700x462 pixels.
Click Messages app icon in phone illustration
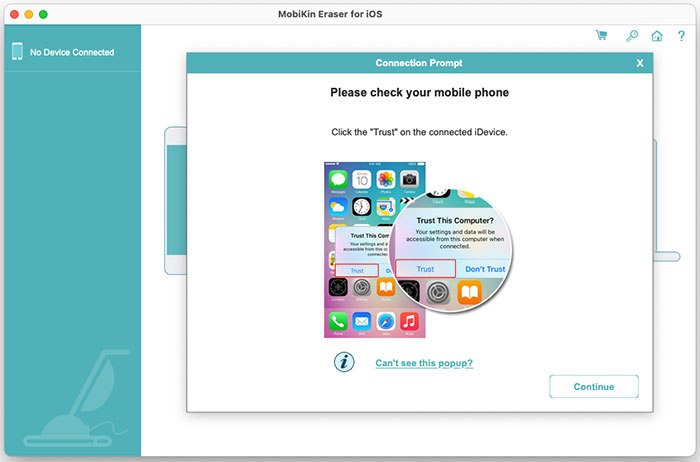[x=337, y=180]
